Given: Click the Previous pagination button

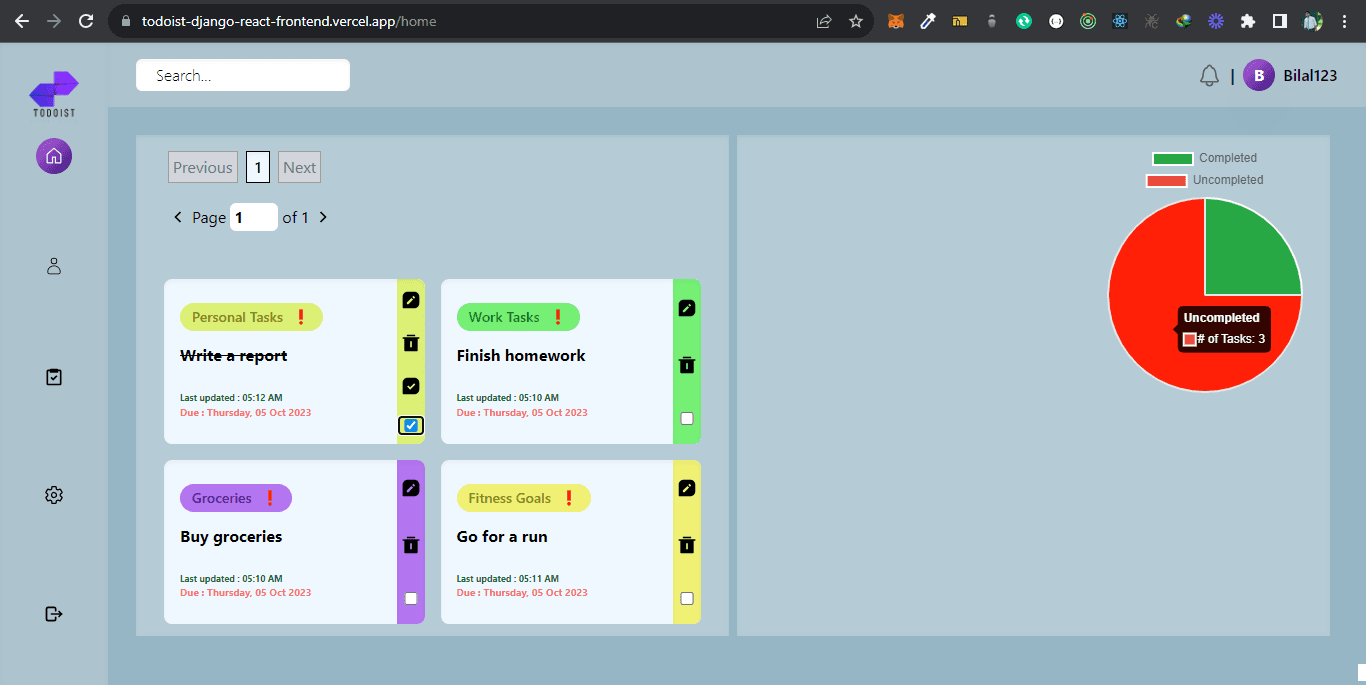Looking at the screenshot, I should tap(203, 168).
